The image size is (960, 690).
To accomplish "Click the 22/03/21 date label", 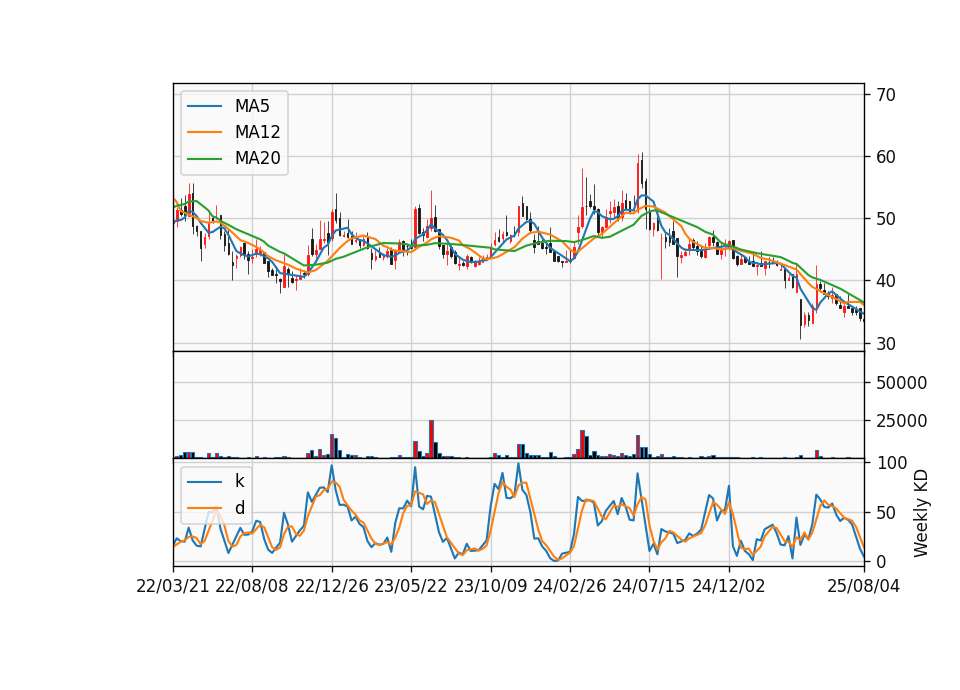I will (x=173, y=586).
